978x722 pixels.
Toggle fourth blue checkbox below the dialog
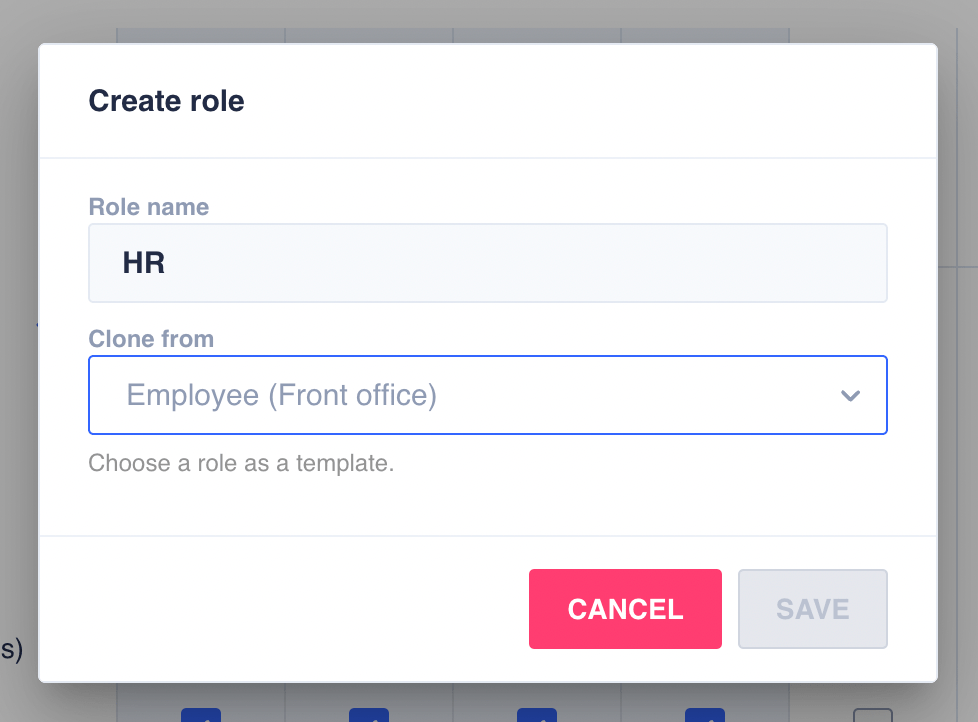click(x=705, y=715)
